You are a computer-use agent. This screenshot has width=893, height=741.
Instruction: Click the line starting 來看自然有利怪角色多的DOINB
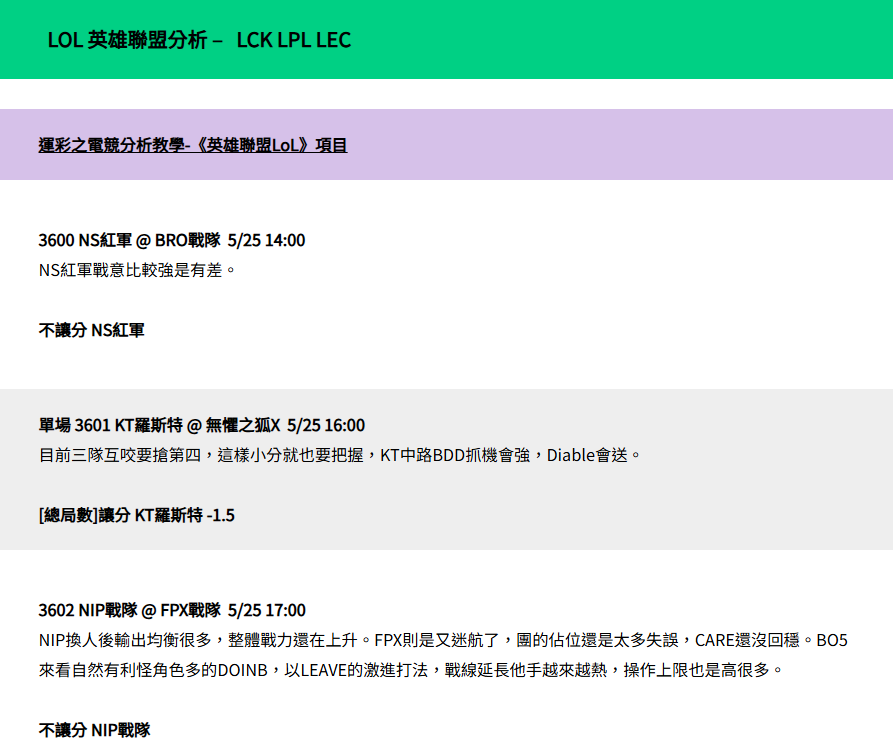(x=411, y=670)
